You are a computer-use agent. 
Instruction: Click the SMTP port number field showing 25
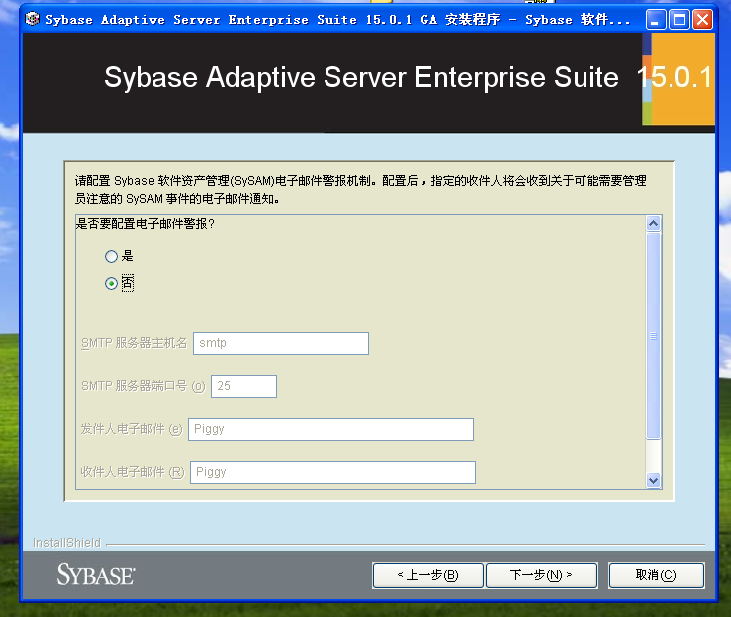pos(244,386)
